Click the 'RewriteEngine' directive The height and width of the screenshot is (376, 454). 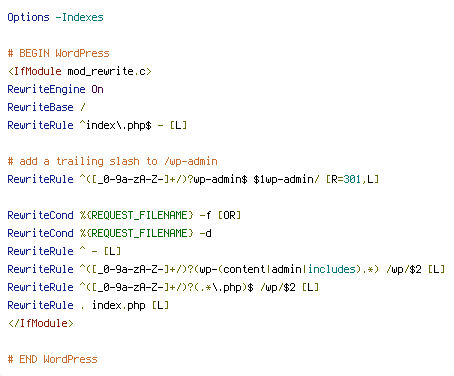tap(46, 89)
